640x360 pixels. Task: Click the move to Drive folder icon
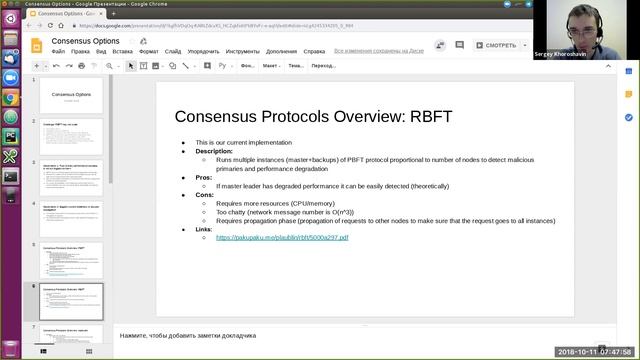click(143, 41)
